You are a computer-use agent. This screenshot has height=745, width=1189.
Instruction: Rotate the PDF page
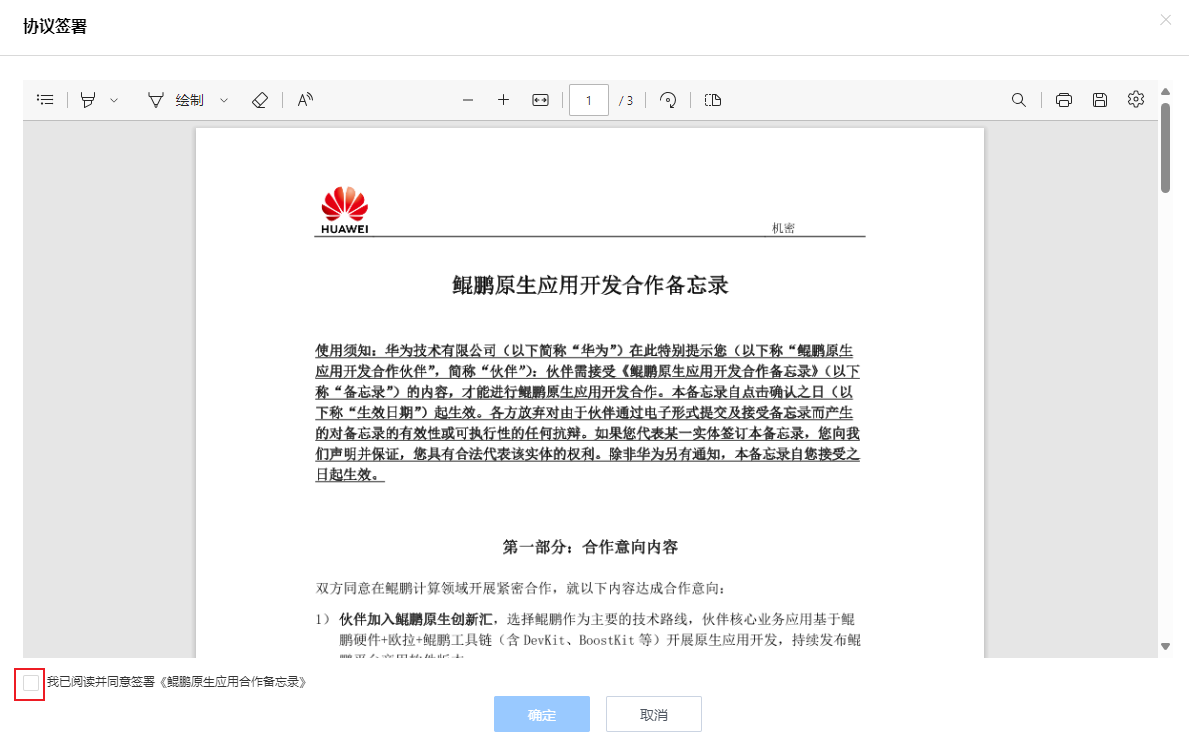click(x=668, y=100)
